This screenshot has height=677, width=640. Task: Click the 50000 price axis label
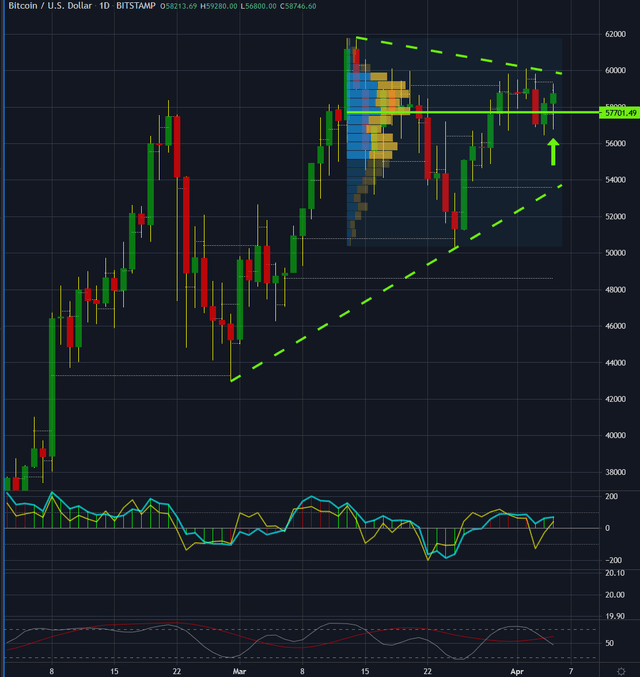coord(615,253)
